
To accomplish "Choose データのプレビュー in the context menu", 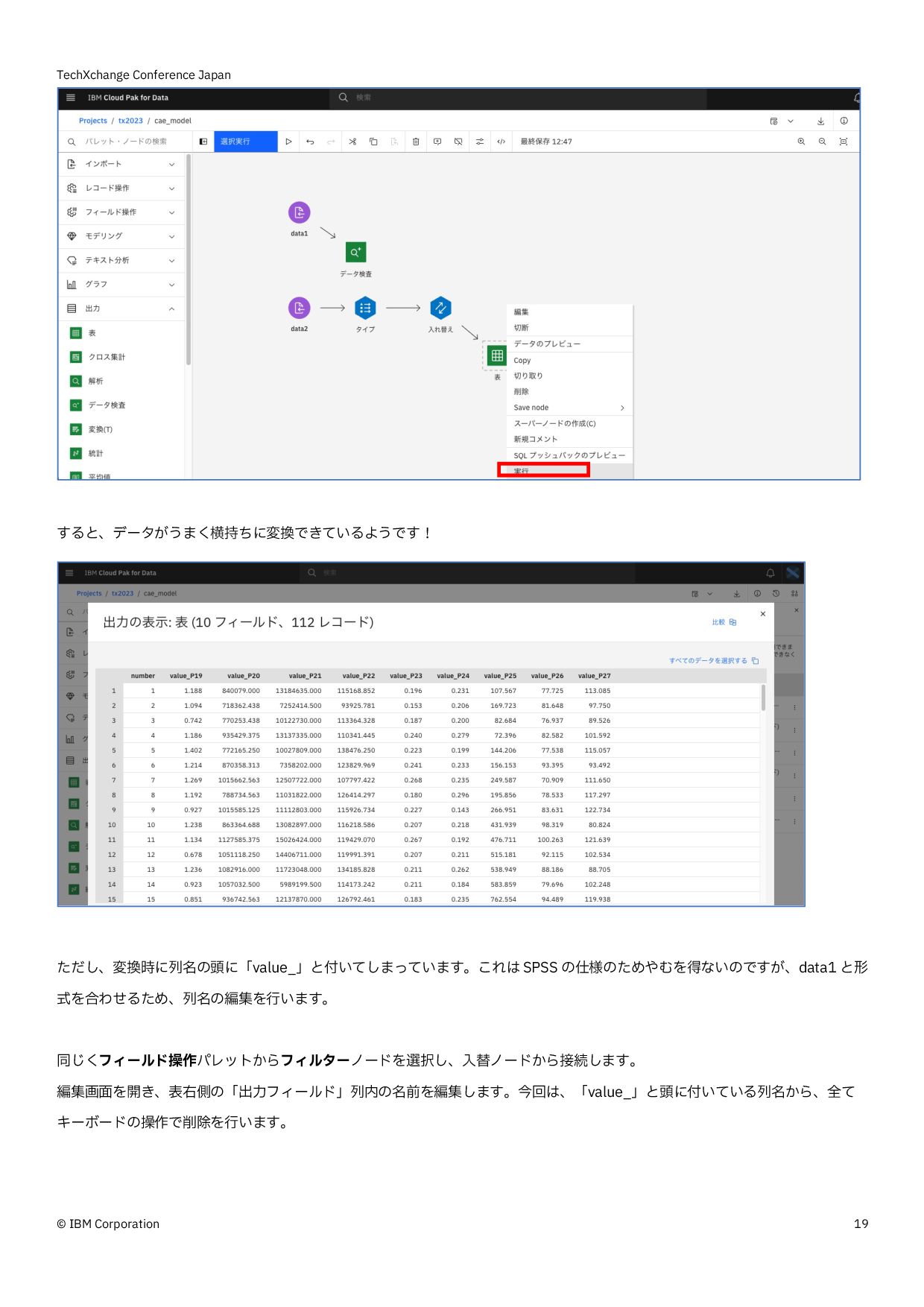I will pyautogui.click(x=570, y=344).
